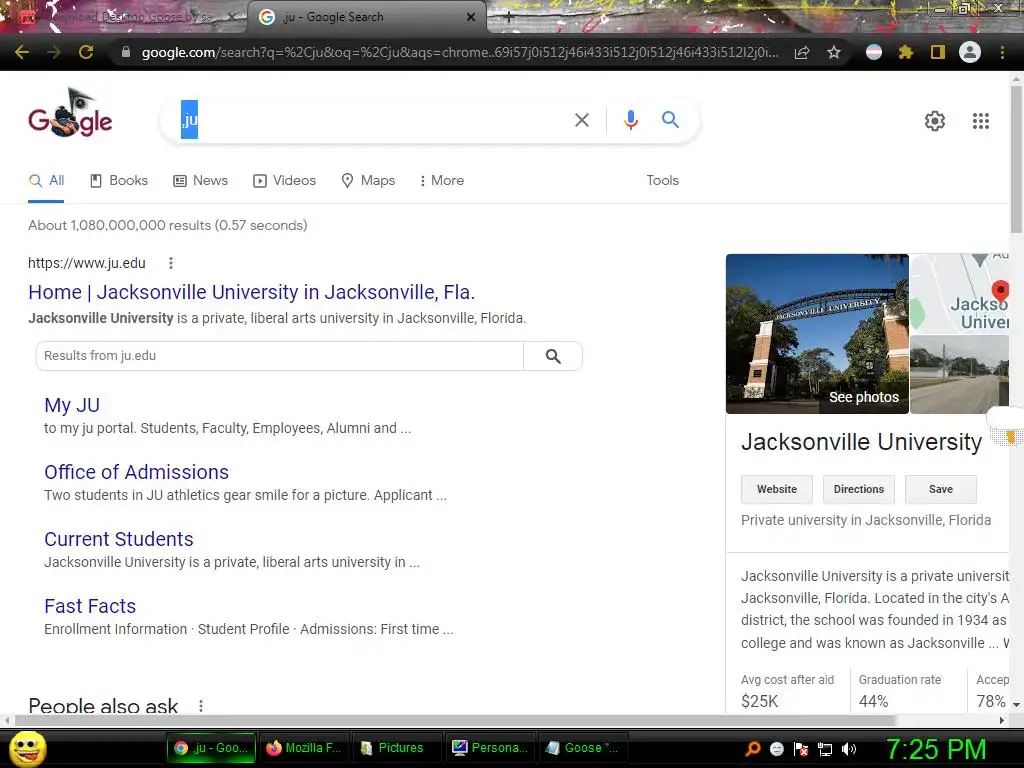Open a new browser tab

click(508, 18)
